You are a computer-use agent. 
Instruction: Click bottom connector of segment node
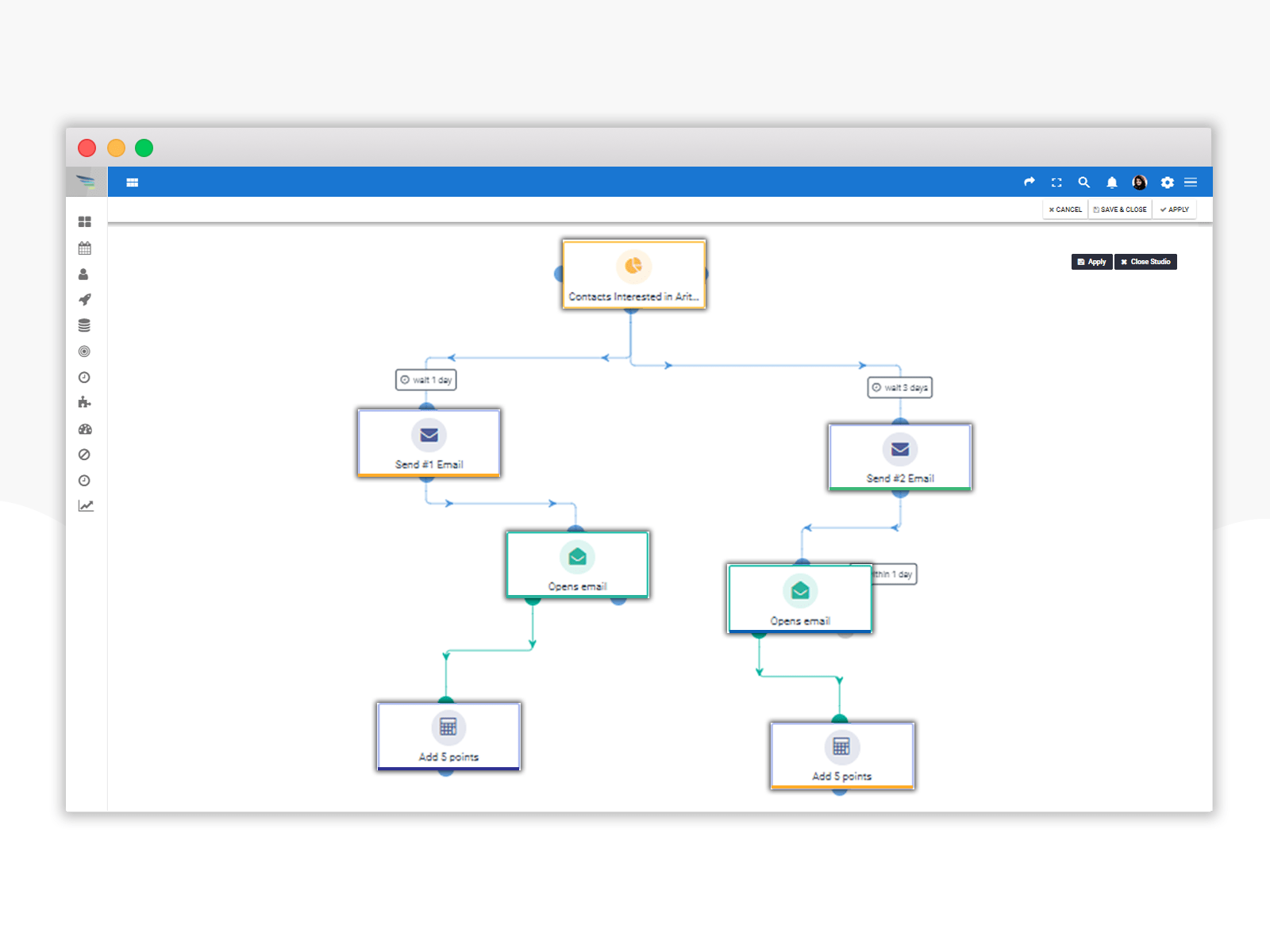tap(631, 310)
